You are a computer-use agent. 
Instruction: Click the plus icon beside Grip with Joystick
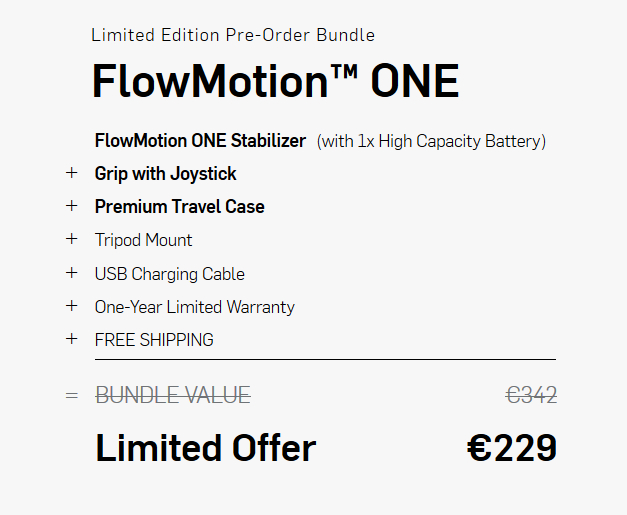[71, 173]
